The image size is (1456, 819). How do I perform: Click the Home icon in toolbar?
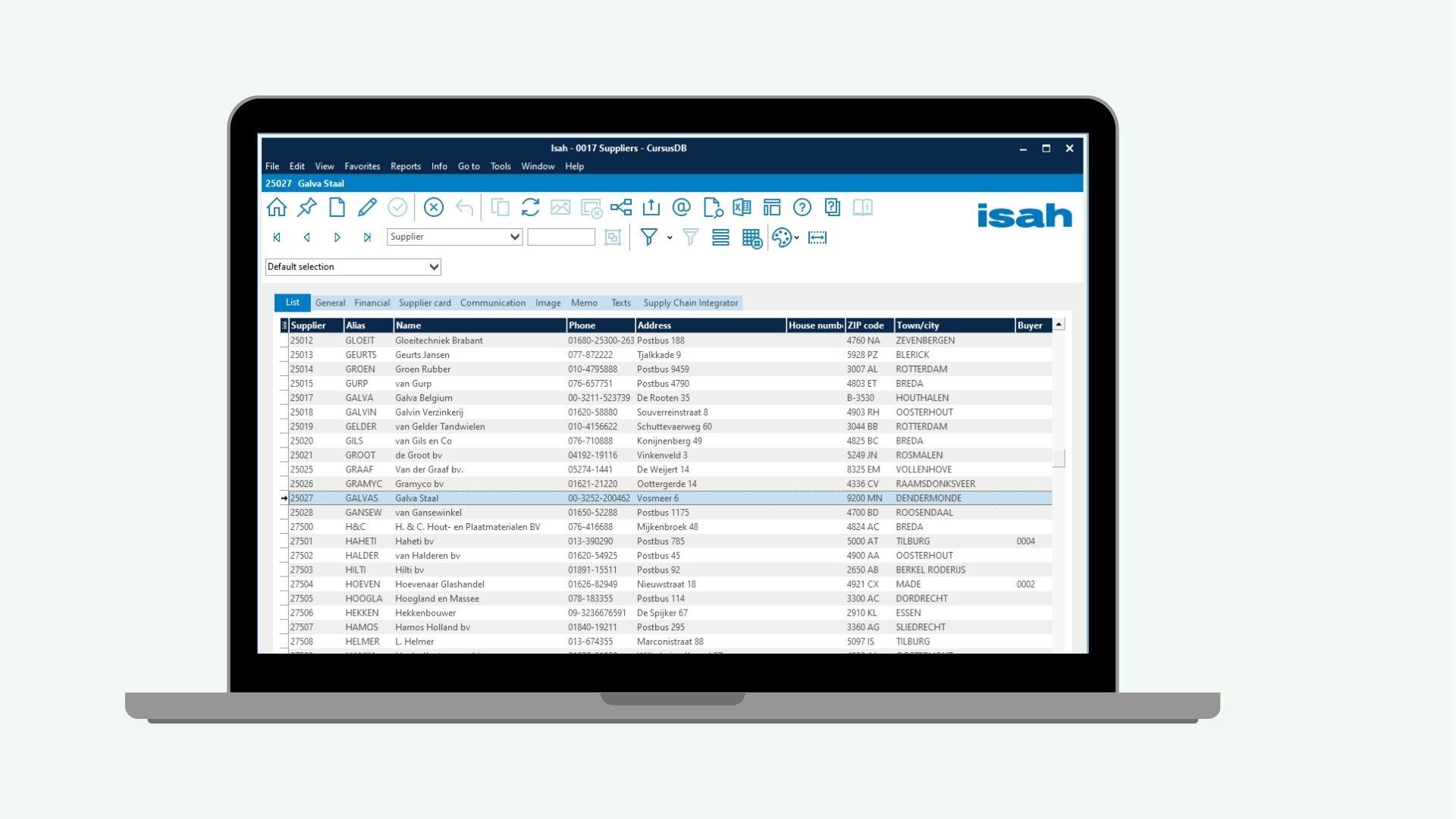pos(277,207)
